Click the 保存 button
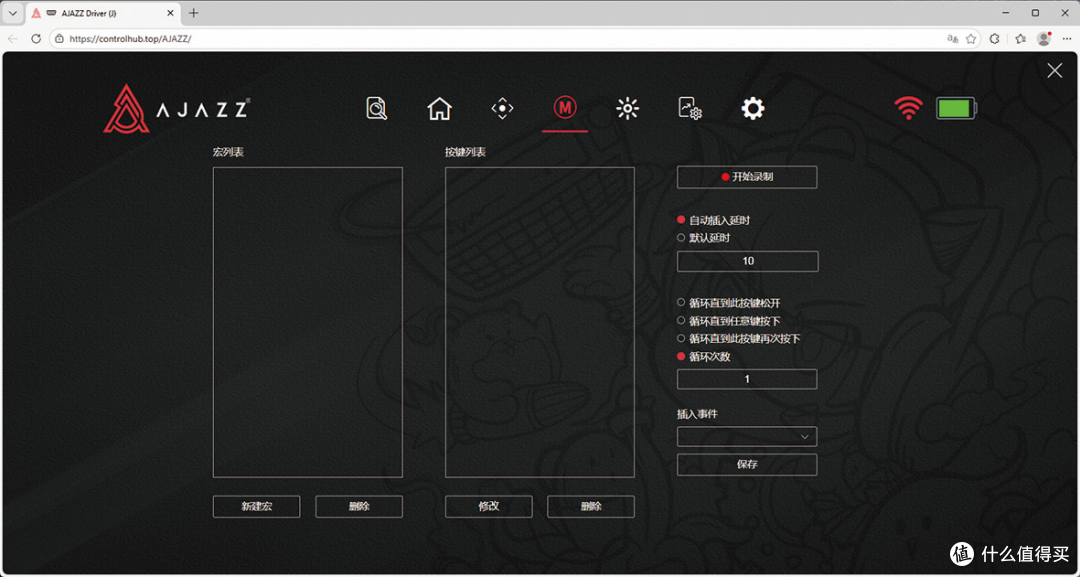The height and width of the screenshot is (577, 1080). click(747, 465)
